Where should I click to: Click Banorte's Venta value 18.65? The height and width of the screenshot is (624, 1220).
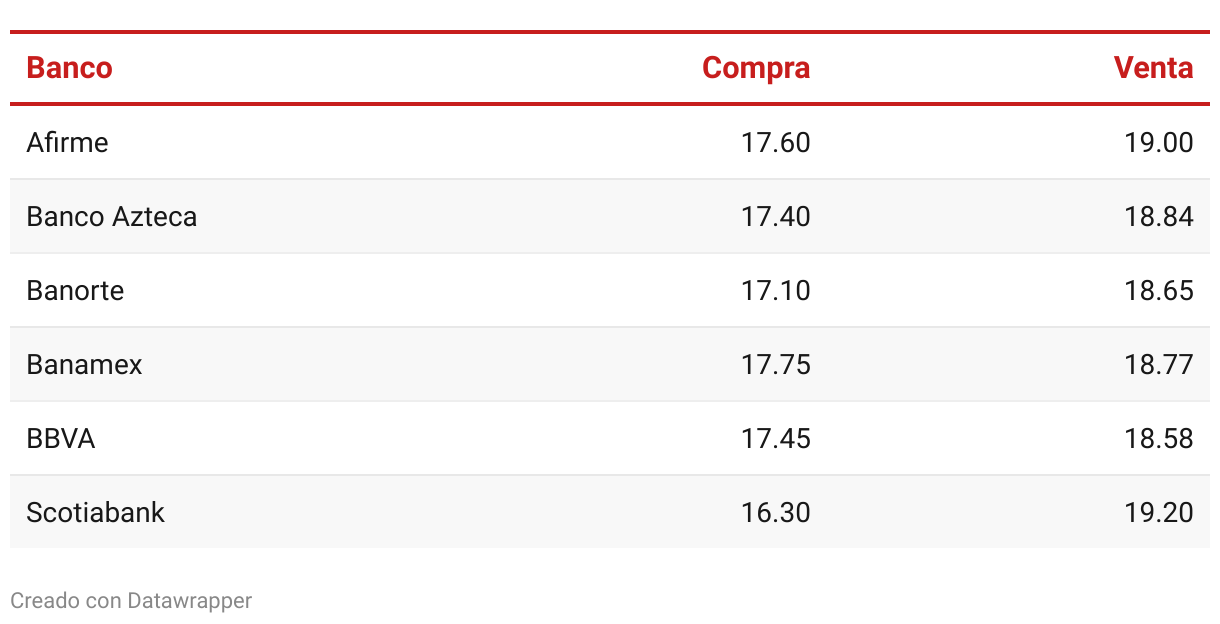pos(1159,290)
